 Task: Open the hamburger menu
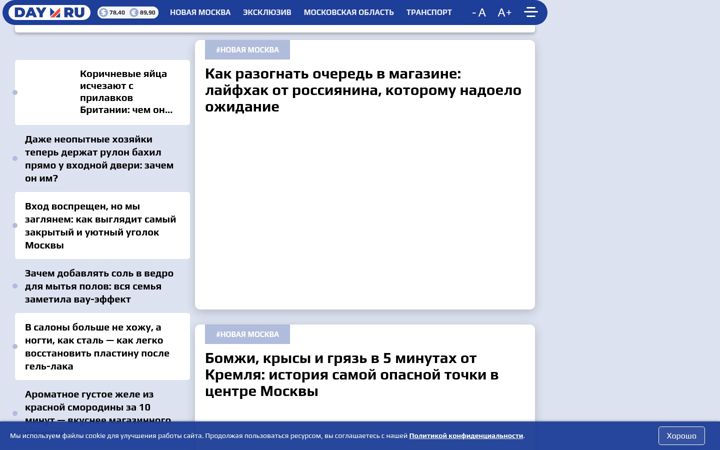pyautogui.click(x=531, y=12)
